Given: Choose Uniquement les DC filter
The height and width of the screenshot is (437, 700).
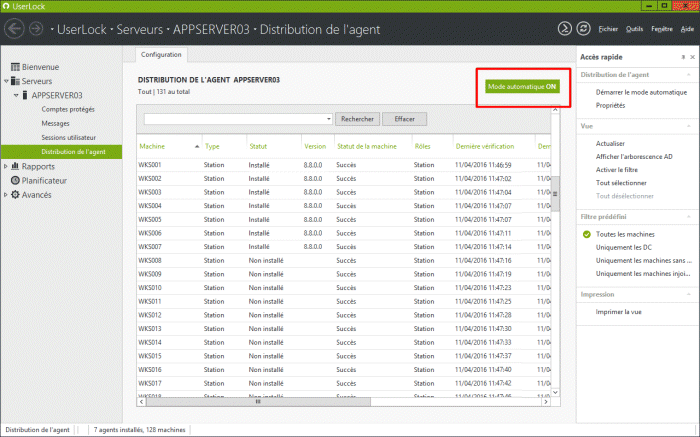Looking at the screenshot, I should (624, 247).
